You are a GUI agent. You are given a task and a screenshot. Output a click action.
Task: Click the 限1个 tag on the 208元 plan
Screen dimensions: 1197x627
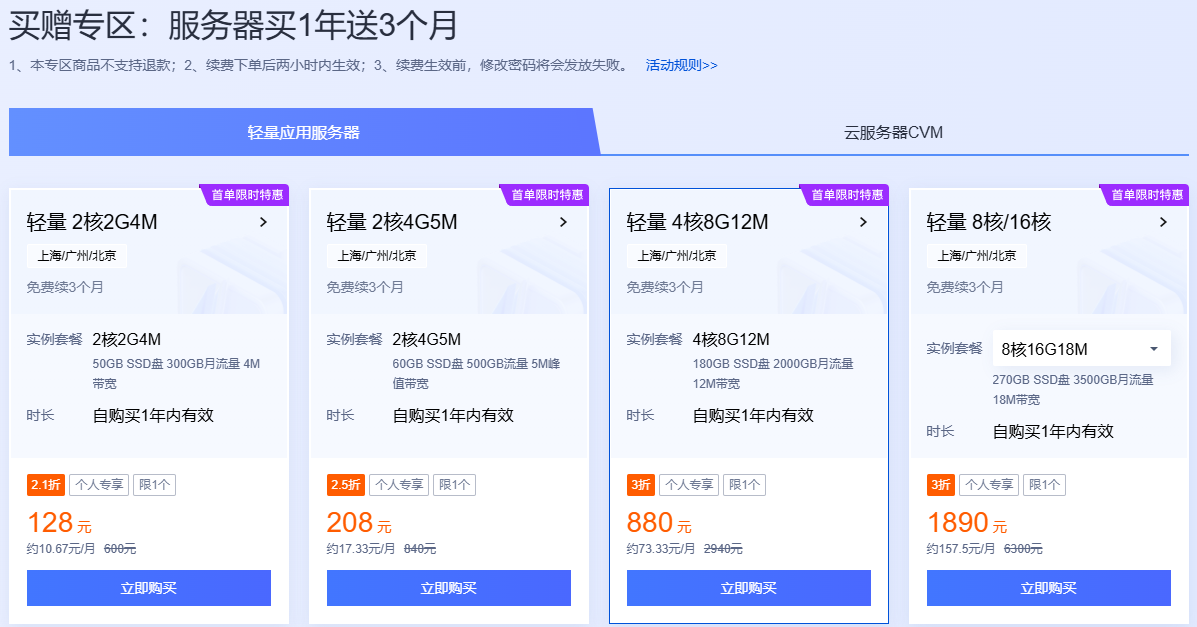pyautogui.click(x=454, y=485)
